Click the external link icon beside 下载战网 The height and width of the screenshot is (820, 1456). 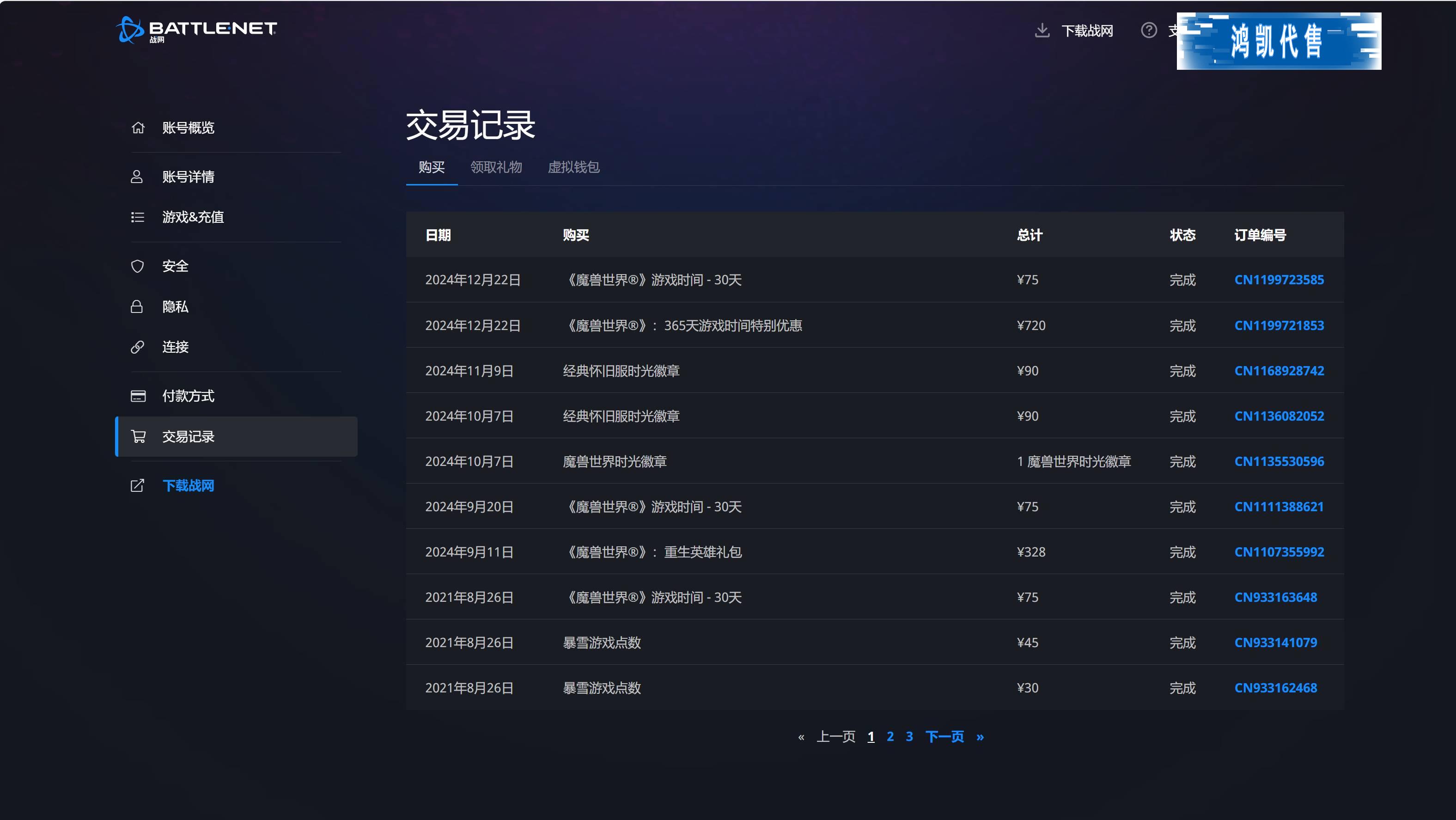pos(137,485)
